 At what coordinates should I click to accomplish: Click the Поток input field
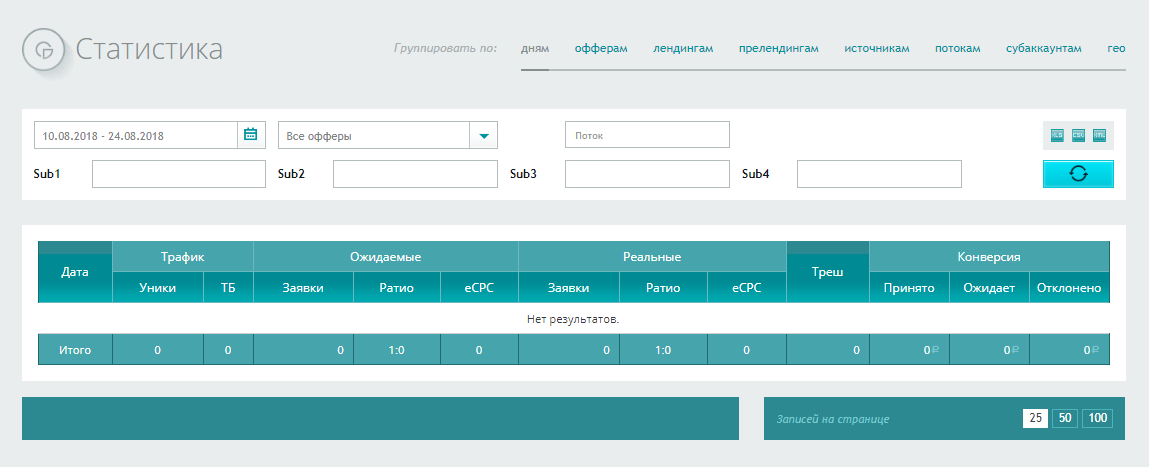click(x=647, y=135)
